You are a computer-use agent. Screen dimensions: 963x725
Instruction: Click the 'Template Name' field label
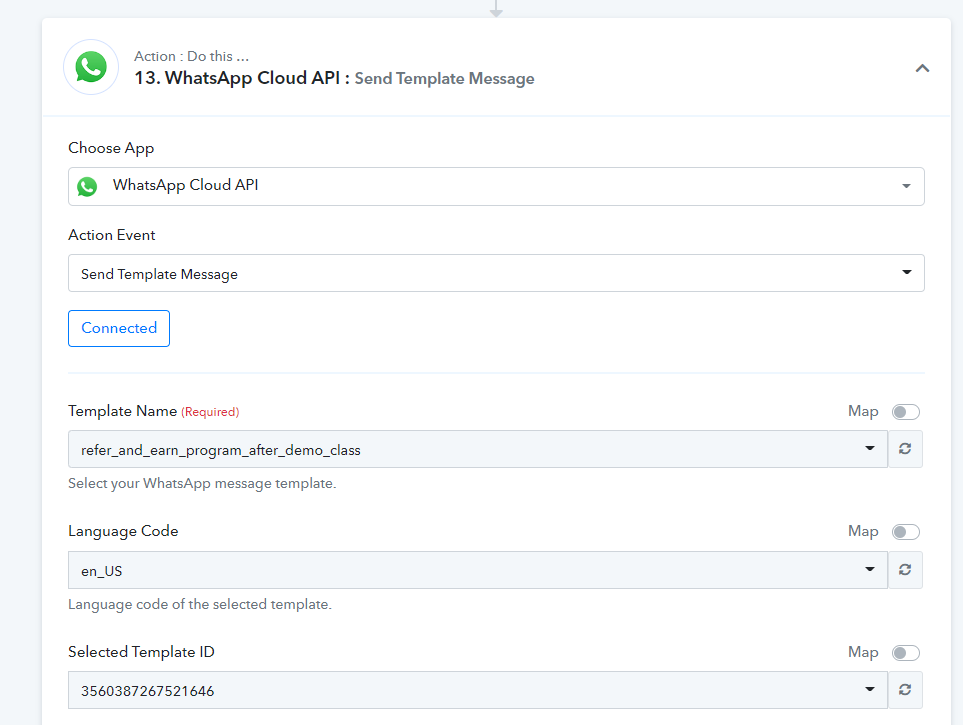coord(122,411)
